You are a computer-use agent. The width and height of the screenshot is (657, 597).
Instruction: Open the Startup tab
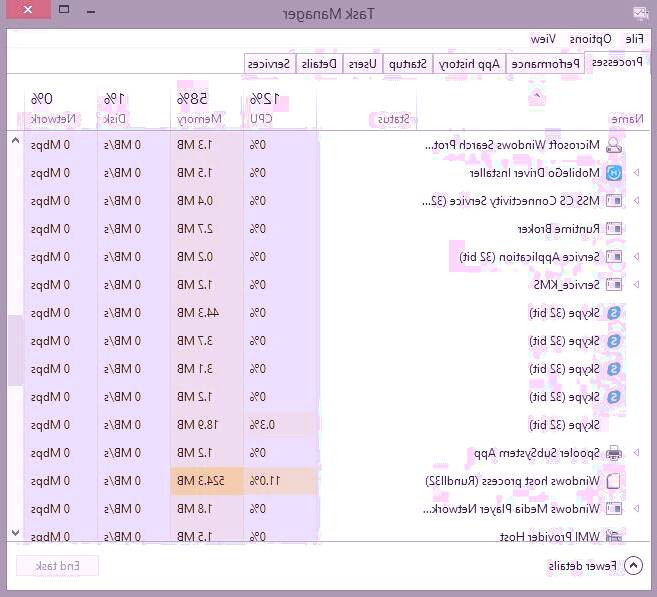pos(407,64)
